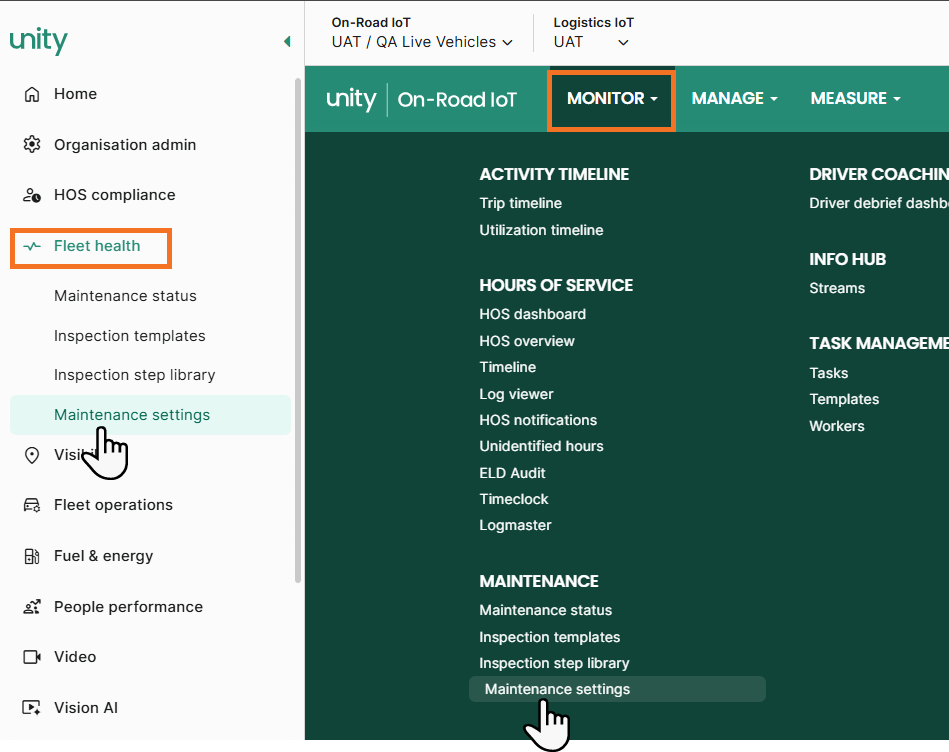Open the HOS dashboard link

[x=532, y=313]
